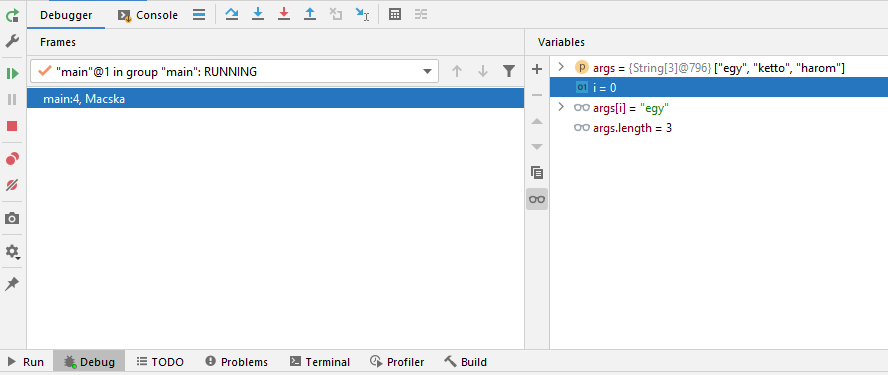Image resolution: width=888 pixels, height=375 pixels.
Task: Open the gear settings dropdown
Action: 12,252
